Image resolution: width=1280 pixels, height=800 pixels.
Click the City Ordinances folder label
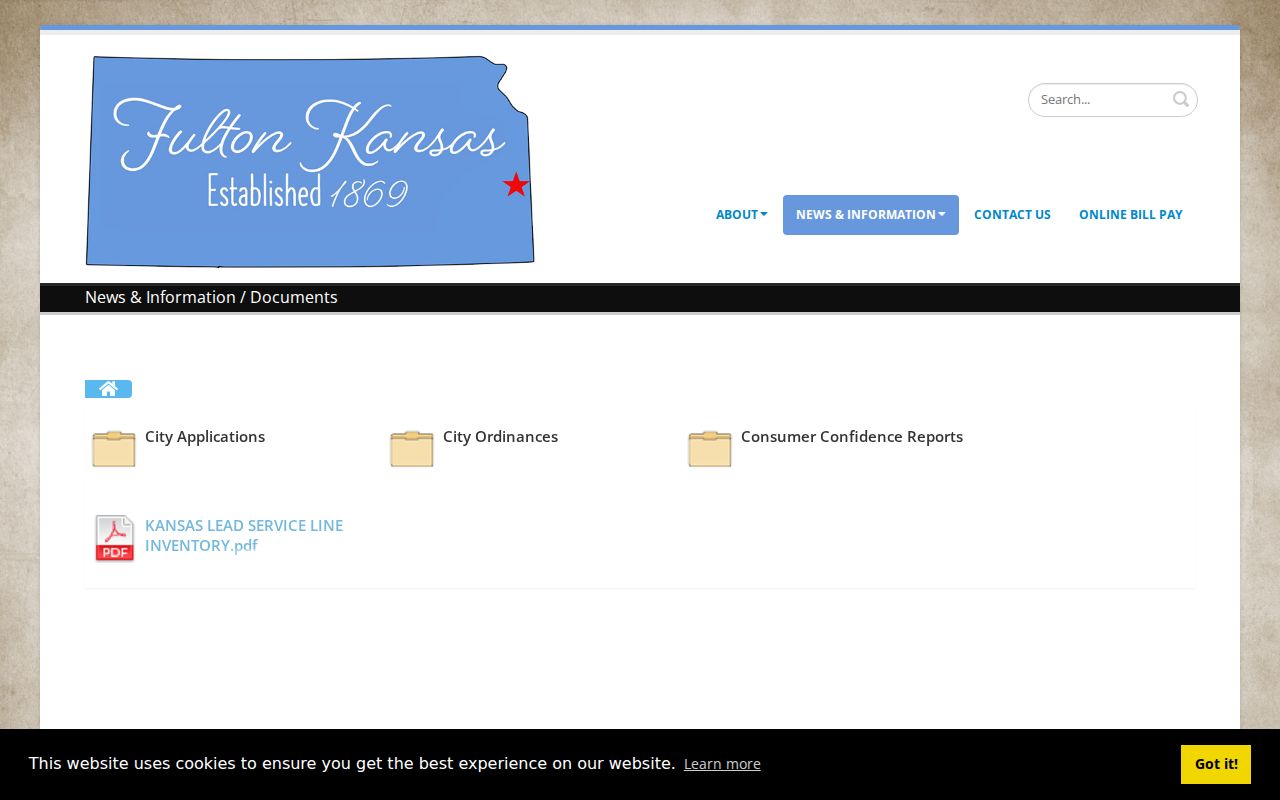point(500,437)
